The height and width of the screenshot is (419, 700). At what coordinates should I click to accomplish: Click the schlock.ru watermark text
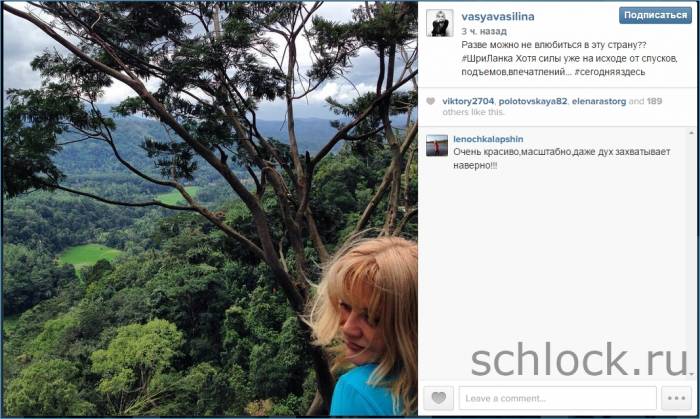tap(579, 360)
